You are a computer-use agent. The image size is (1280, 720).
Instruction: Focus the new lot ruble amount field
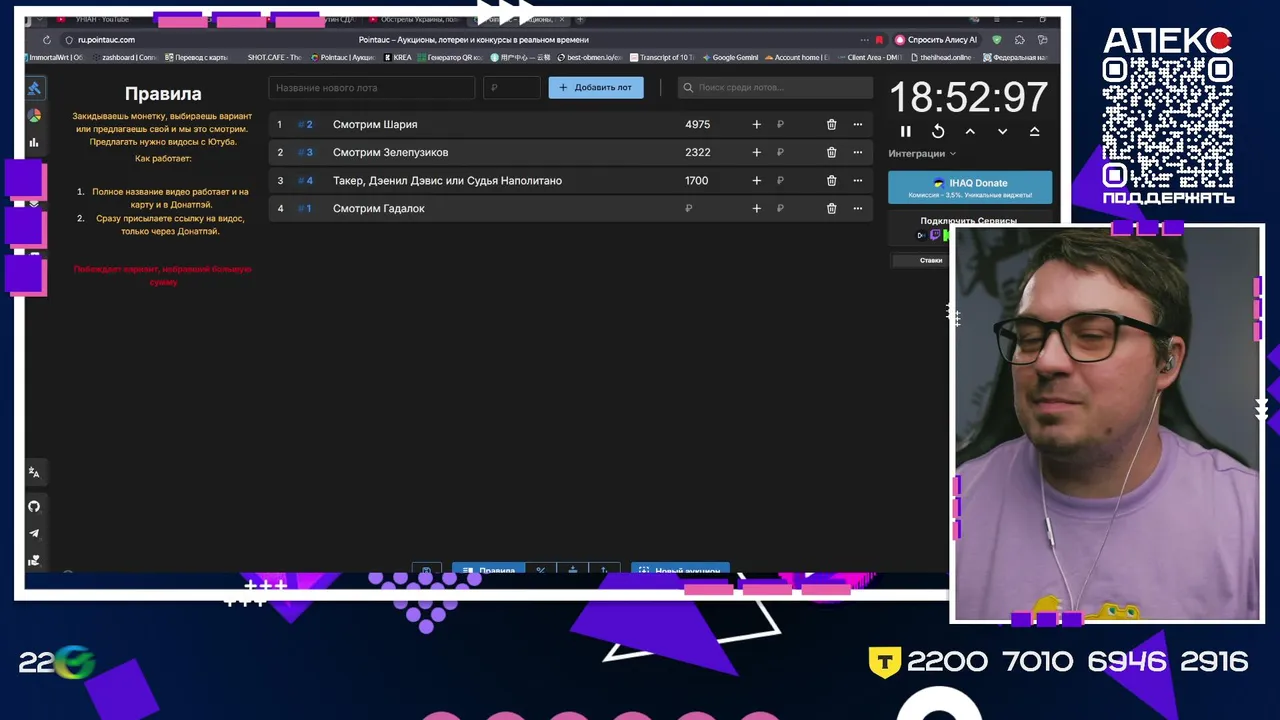coord(511,88)
